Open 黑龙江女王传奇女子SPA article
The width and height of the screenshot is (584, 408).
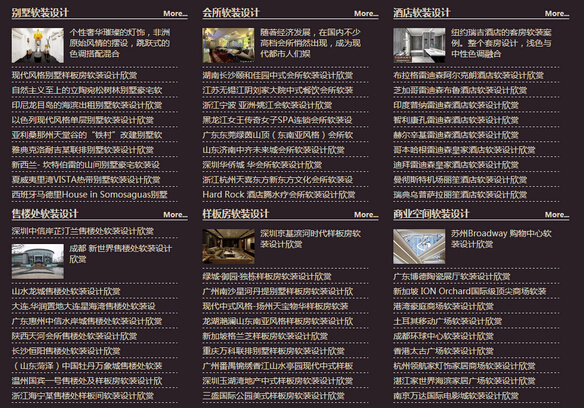277,120
